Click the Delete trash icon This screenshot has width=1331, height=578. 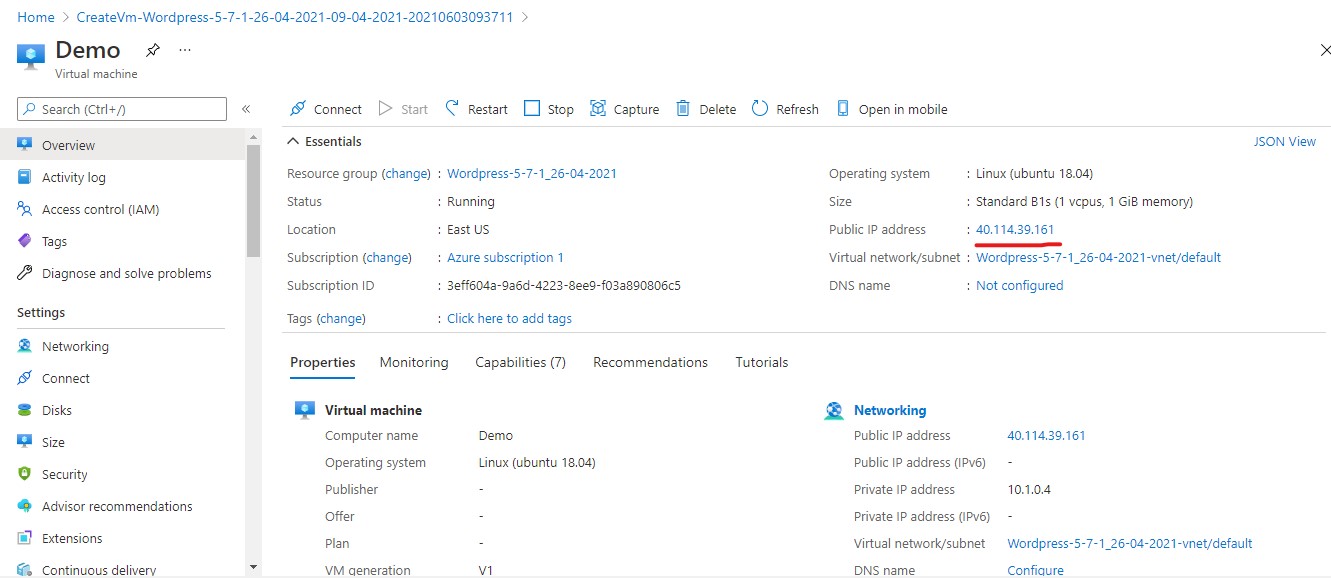pyautogui.click(x=683, y=109)
